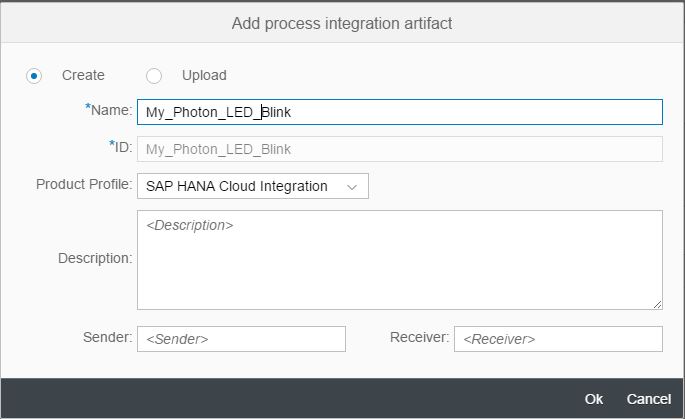Grab the Description textarea resize handle
The image size is (685, 419).
pos(657,304)
